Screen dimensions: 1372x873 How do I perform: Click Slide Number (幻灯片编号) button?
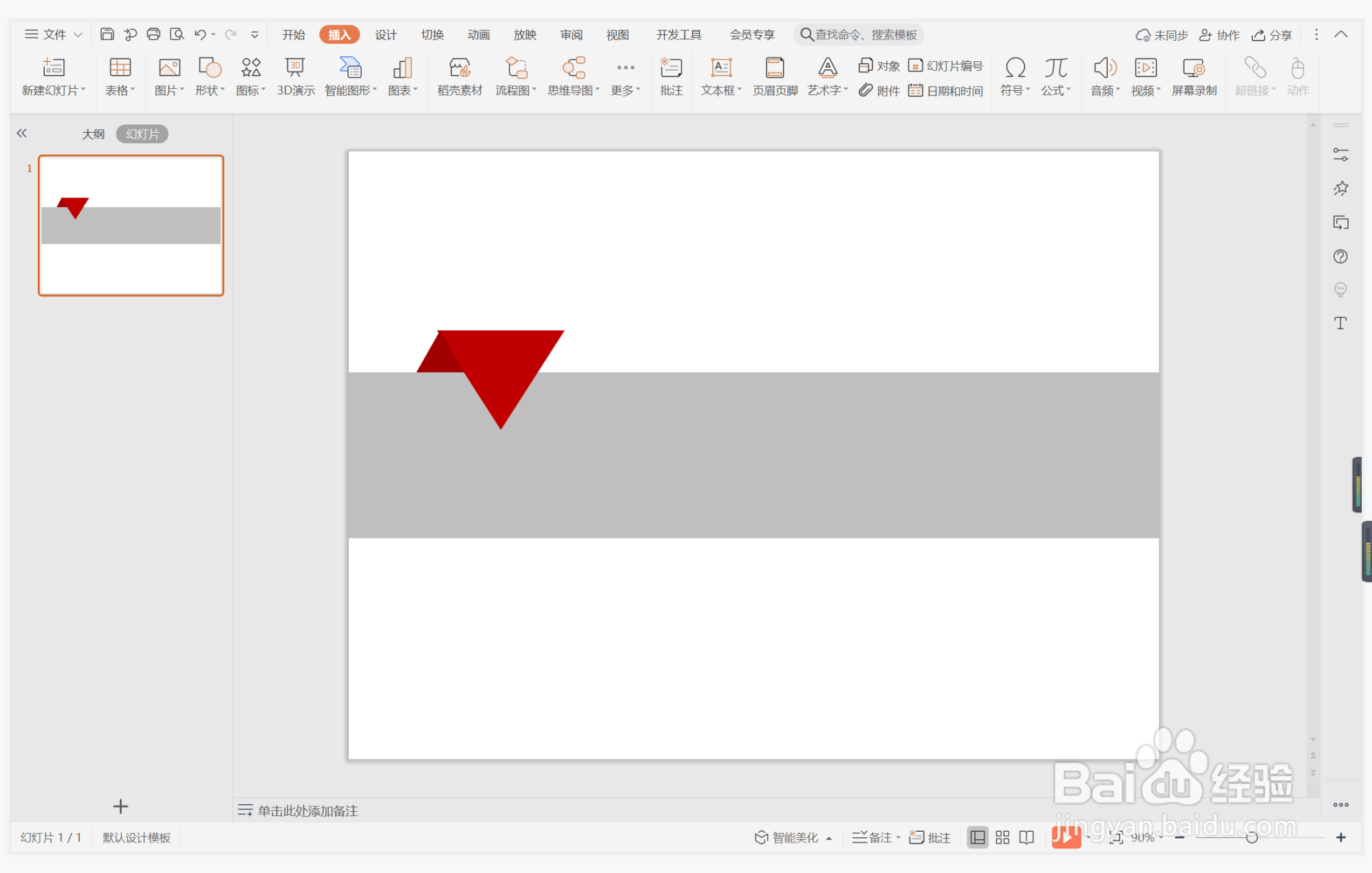click(x=945, y=65)
